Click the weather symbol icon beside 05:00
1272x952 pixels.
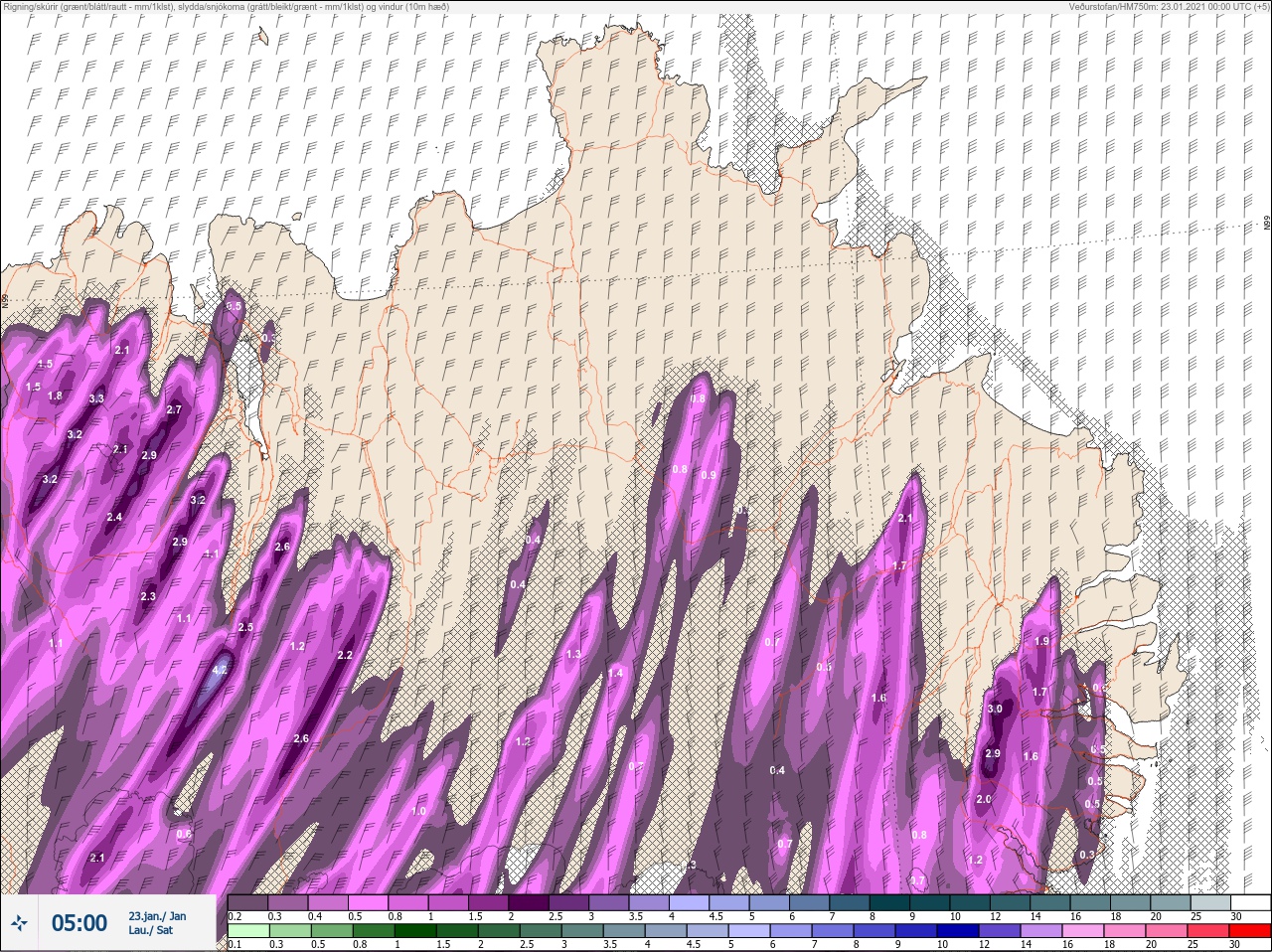[x=20, y=924]
